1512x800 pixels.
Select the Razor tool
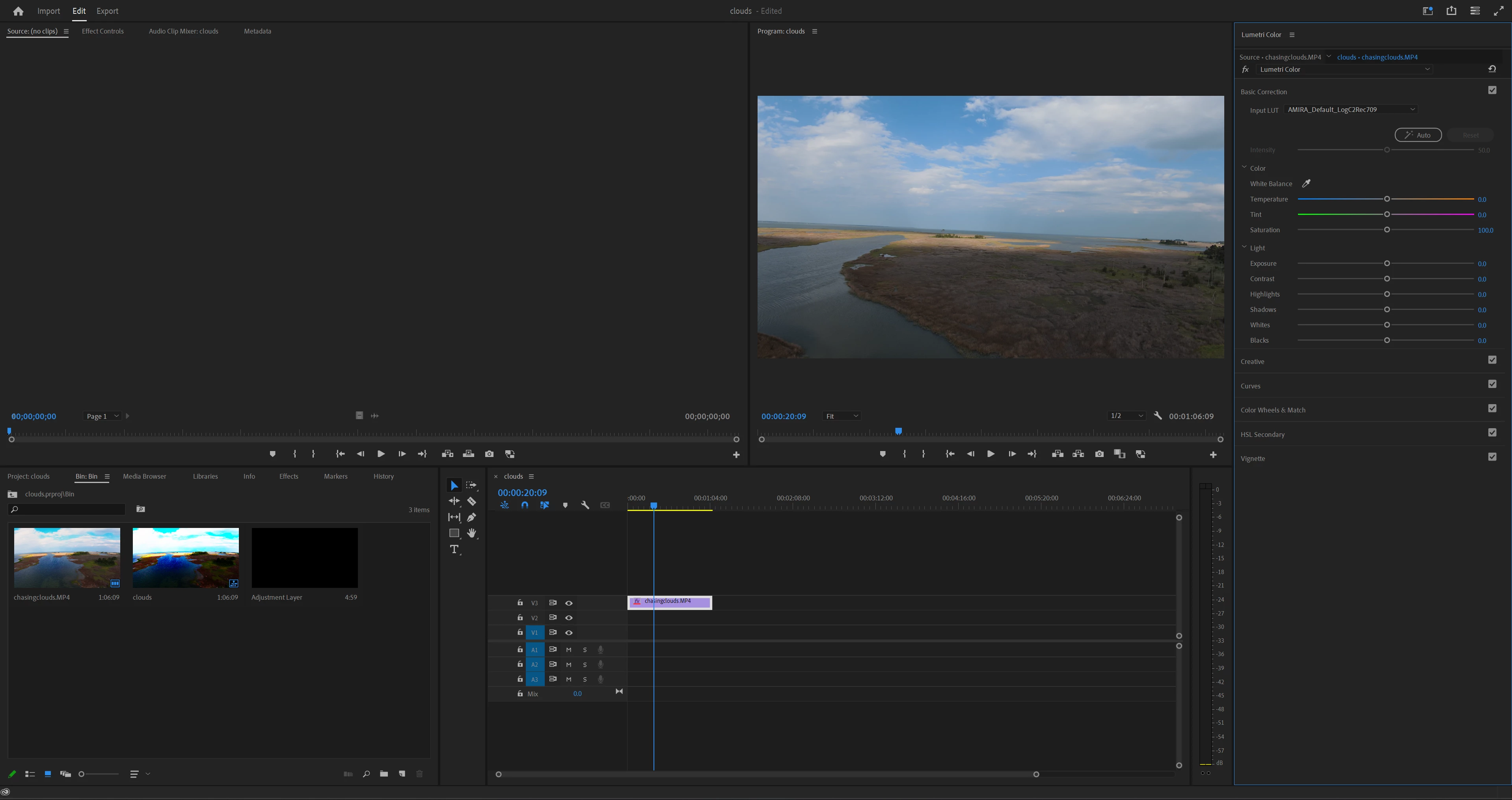471,501
